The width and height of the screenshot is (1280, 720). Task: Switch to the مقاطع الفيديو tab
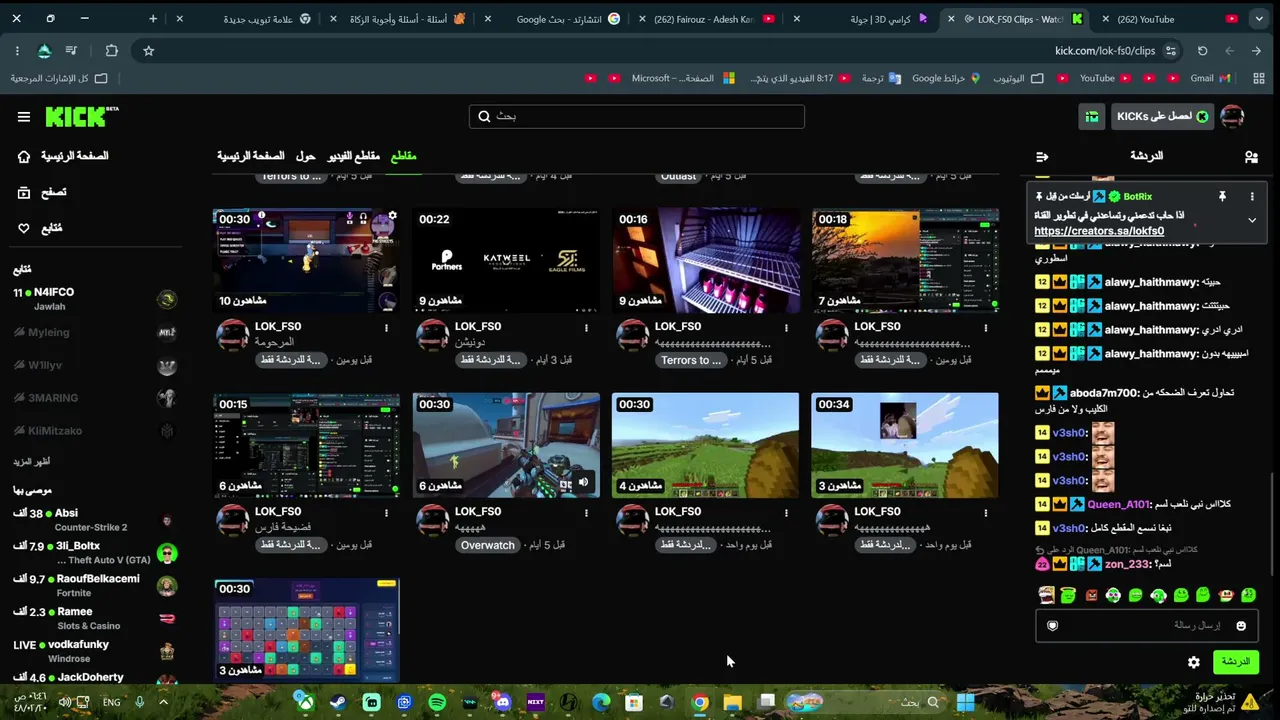click(x=354, y=156)
